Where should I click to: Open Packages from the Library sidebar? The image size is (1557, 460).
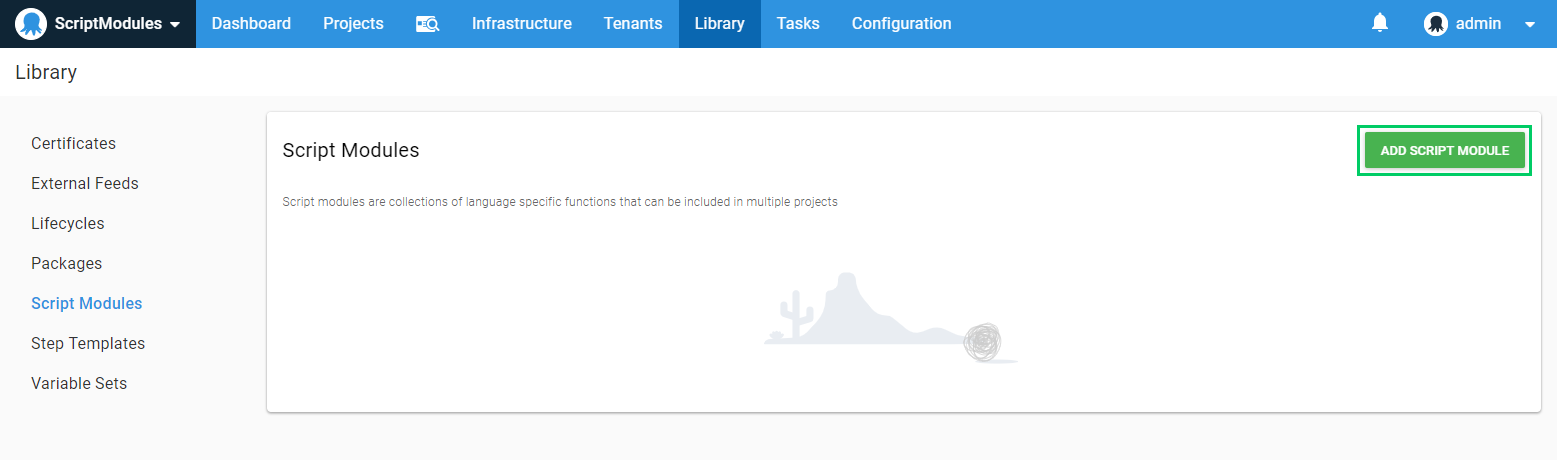(x=66, y=264)
